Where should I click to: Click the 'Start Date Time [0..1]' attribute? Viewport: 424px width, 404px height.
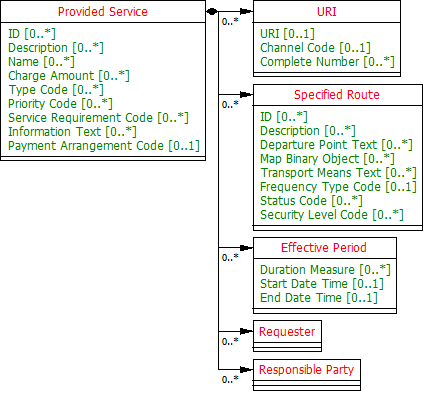tap(322, 284)
